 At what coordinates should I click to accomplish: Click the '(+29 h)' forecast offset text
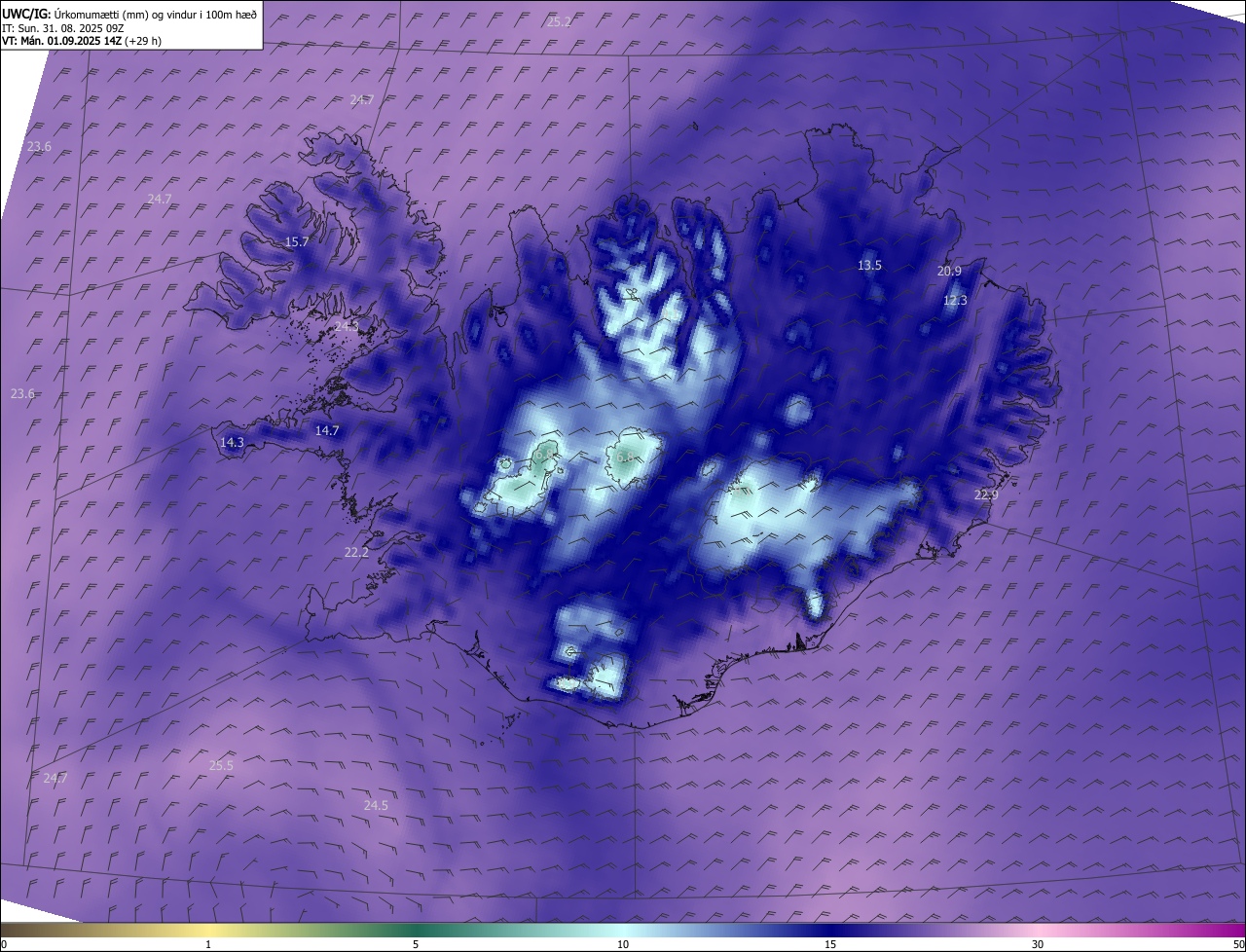[142, 41]
